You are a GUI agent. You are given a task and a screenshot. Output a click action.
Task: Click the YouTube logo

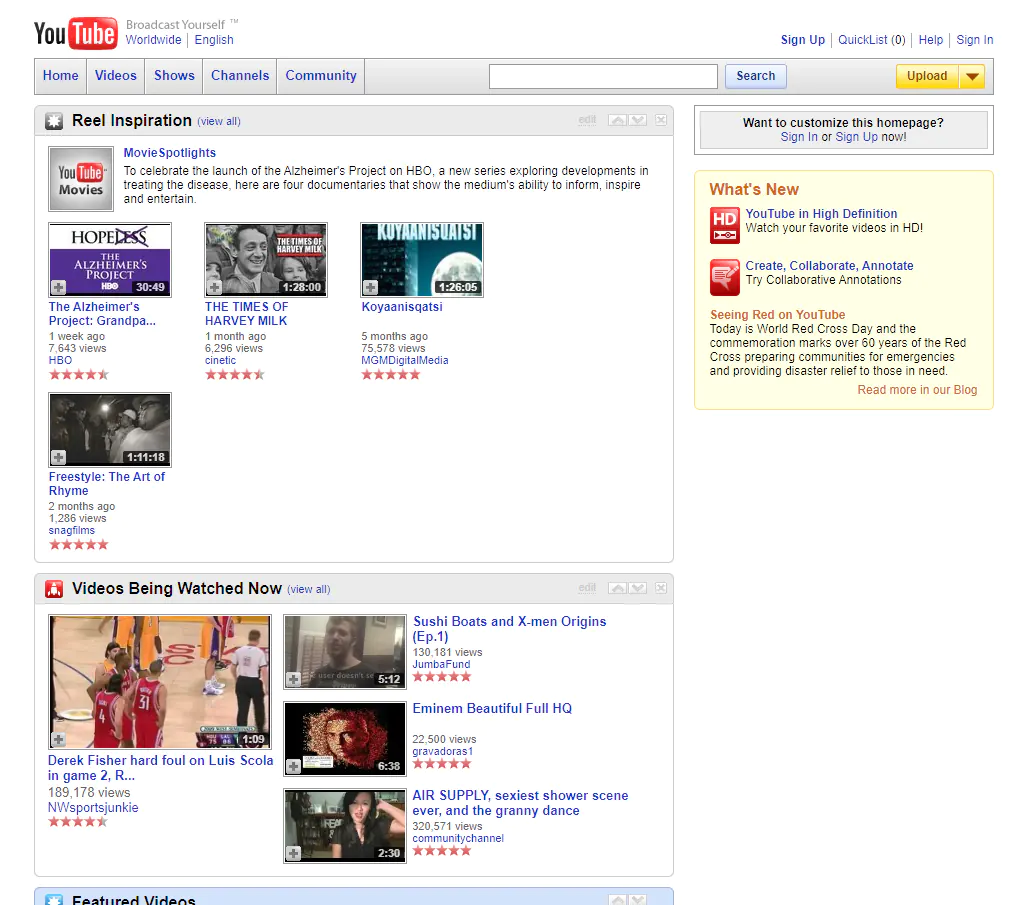tap(75, 33)
